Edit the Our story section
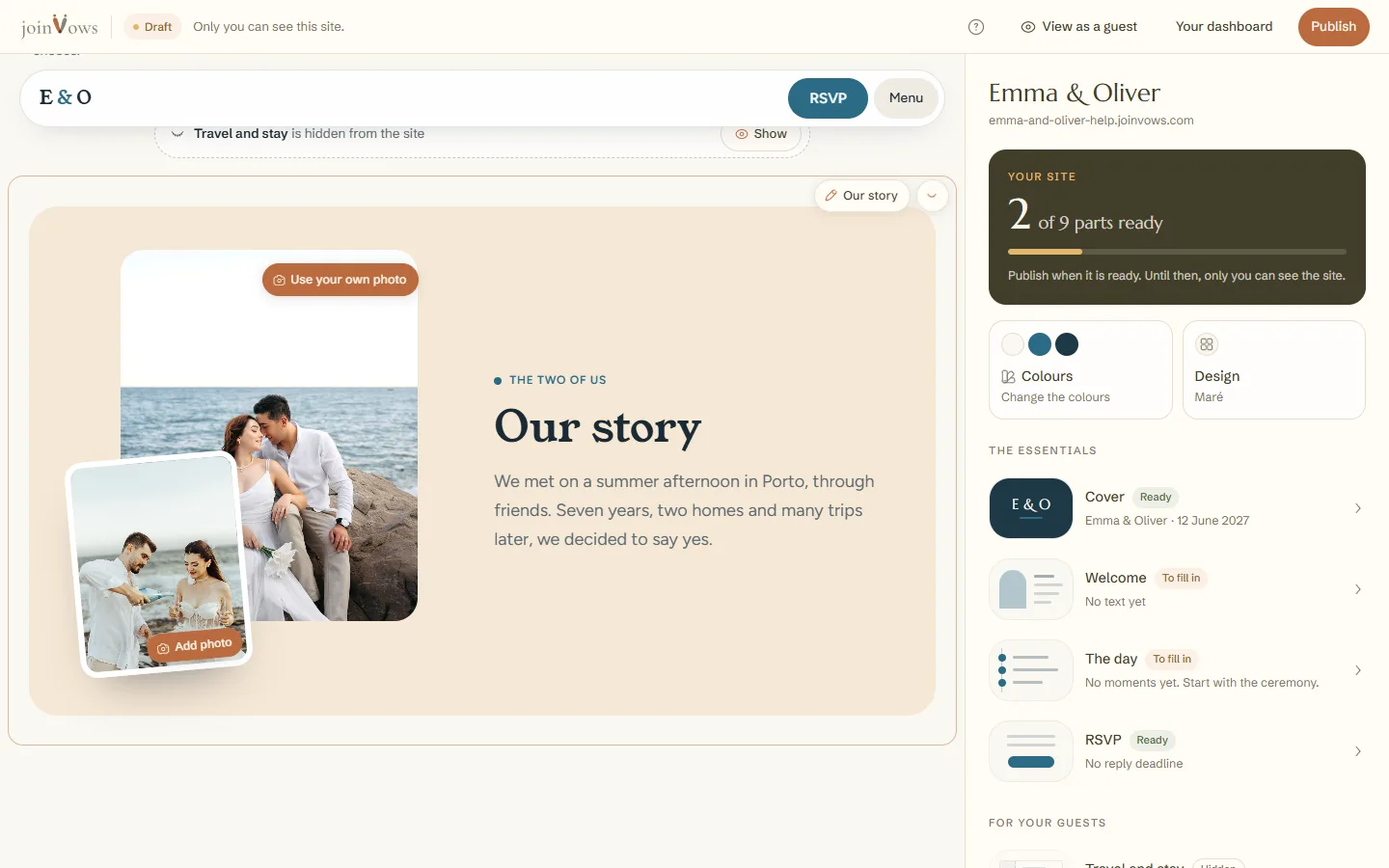Screen dimensions: 1389x868 point(861,196)
